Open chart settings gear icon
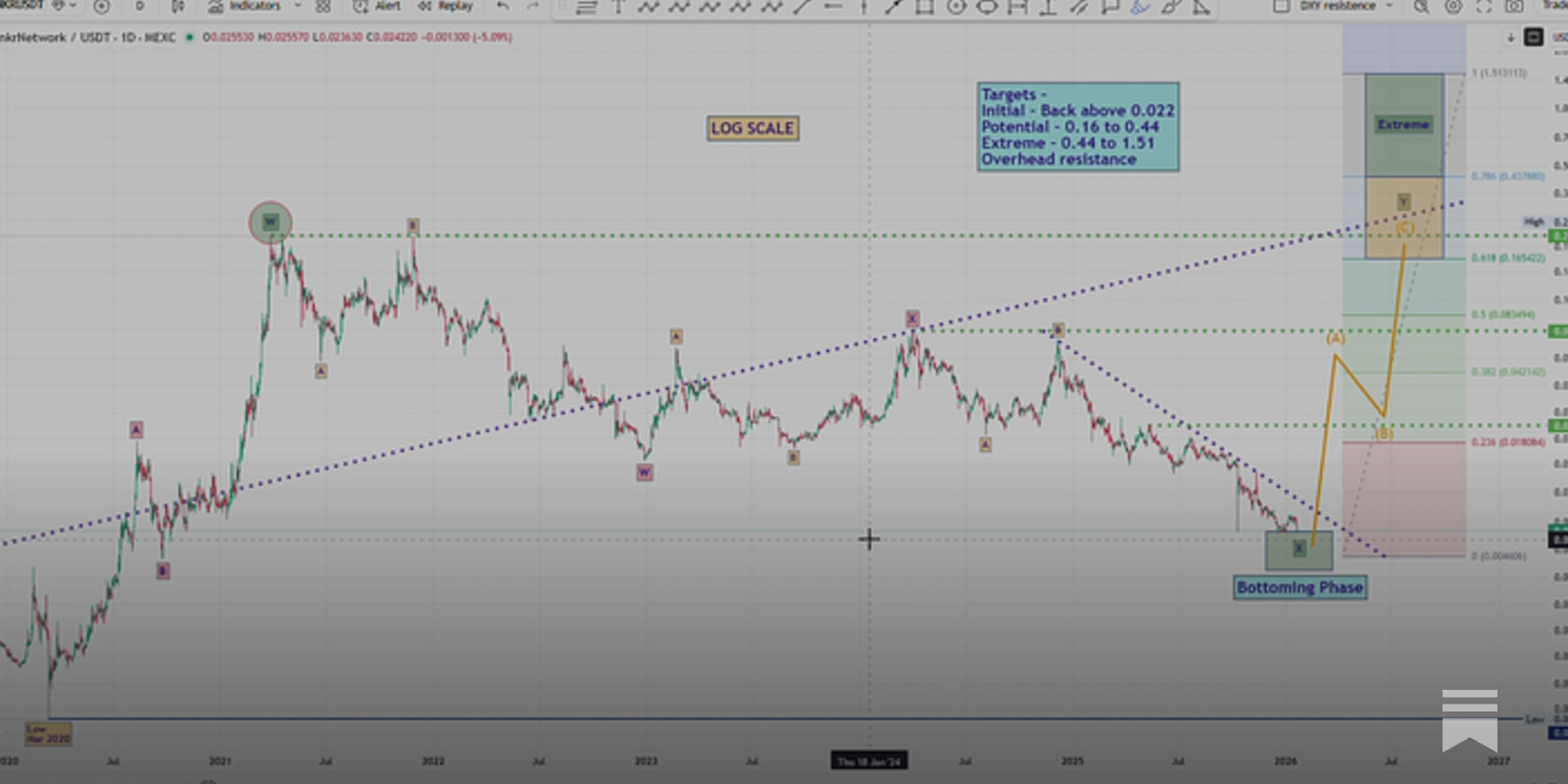 point(1452,6)
